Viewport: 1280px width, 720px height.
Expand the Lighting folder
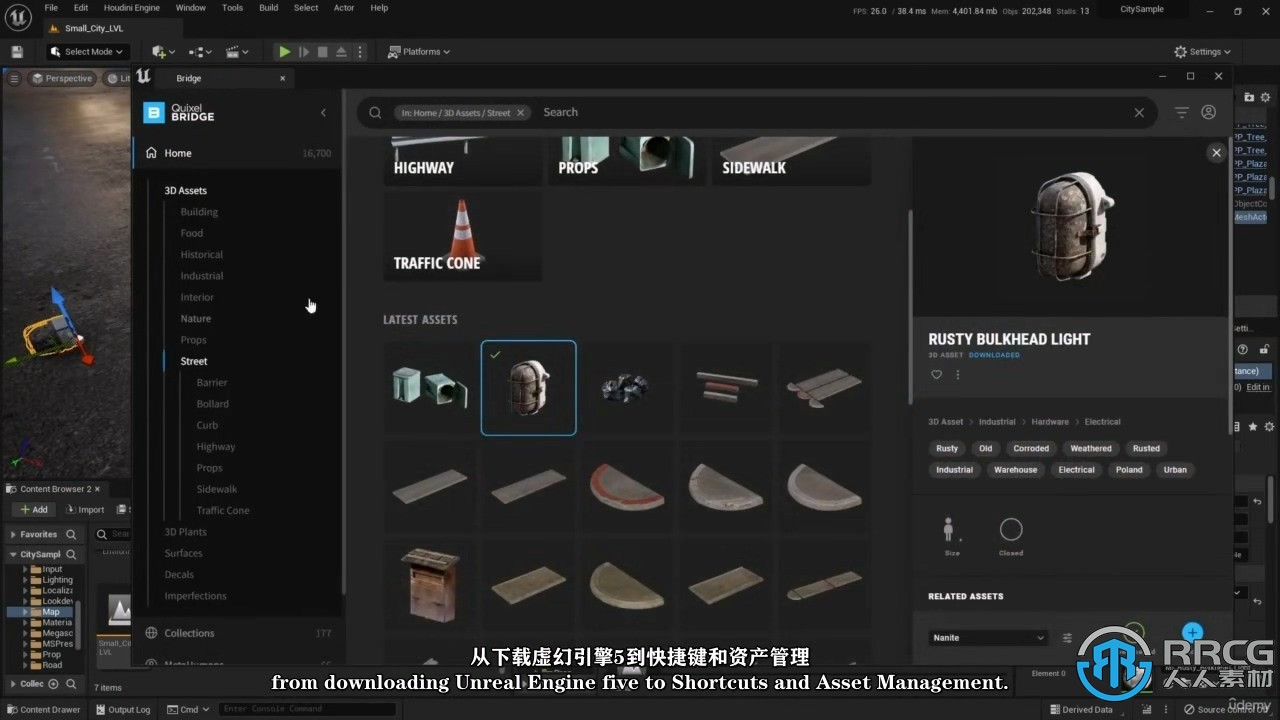pyautogui.click(x=26, y=580)
